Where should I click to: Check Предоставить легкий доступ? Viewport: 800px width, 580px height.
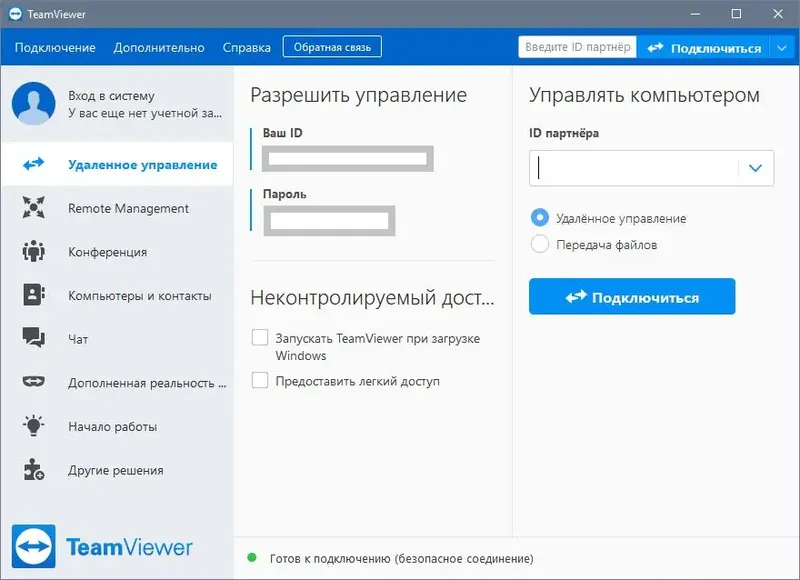pos(260,380)
